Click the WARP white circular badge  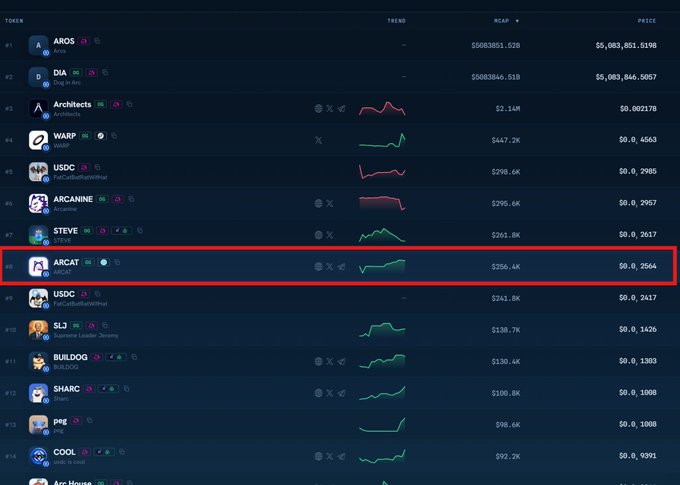tap(100, 136)
